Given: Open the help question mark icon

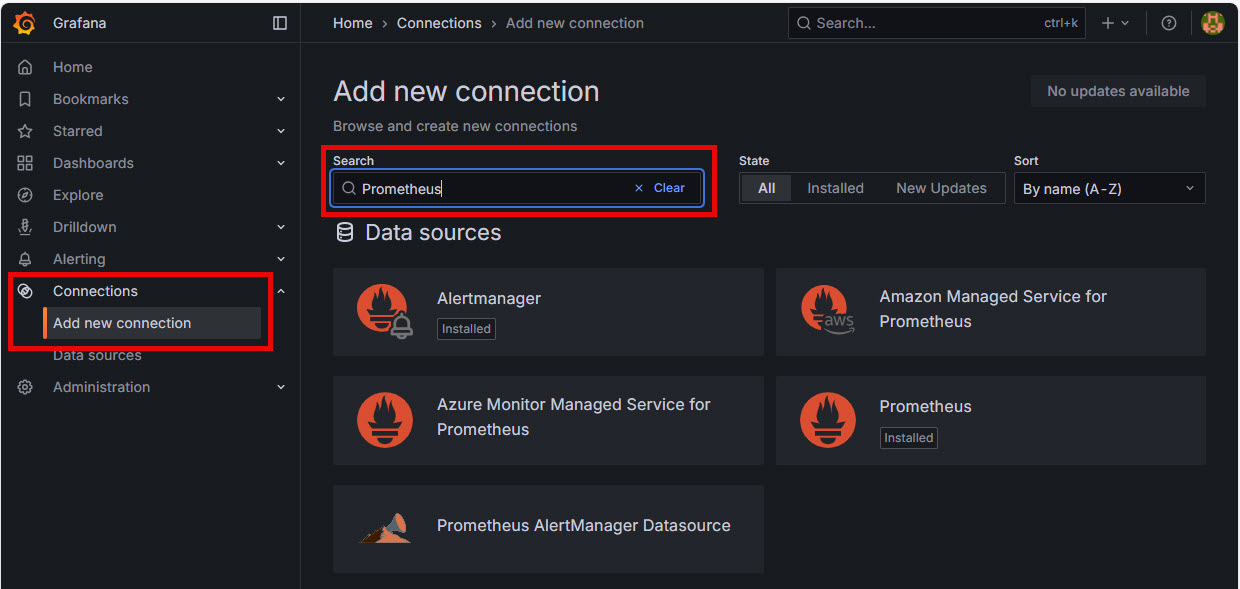Looking at the screenshot, I should pyautogui.click(x=1169, y=23).
